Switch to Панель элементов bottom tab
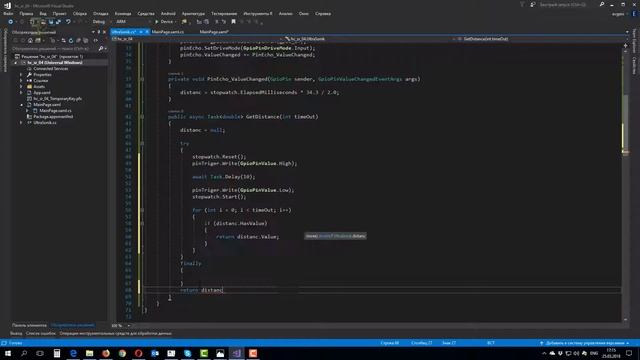 [x=29, y=325]
